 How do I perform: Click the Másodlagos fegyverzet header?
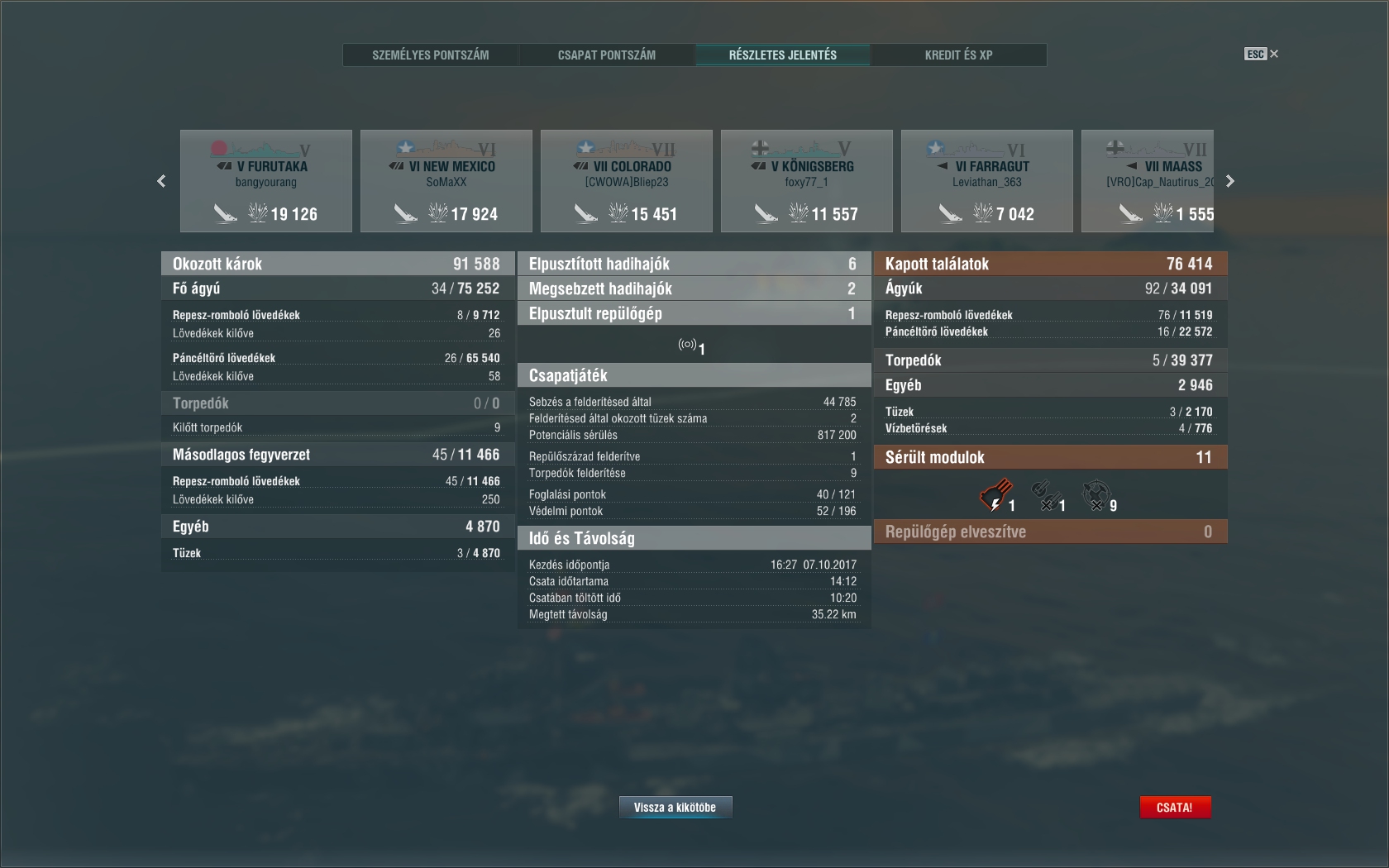[337, 455]
